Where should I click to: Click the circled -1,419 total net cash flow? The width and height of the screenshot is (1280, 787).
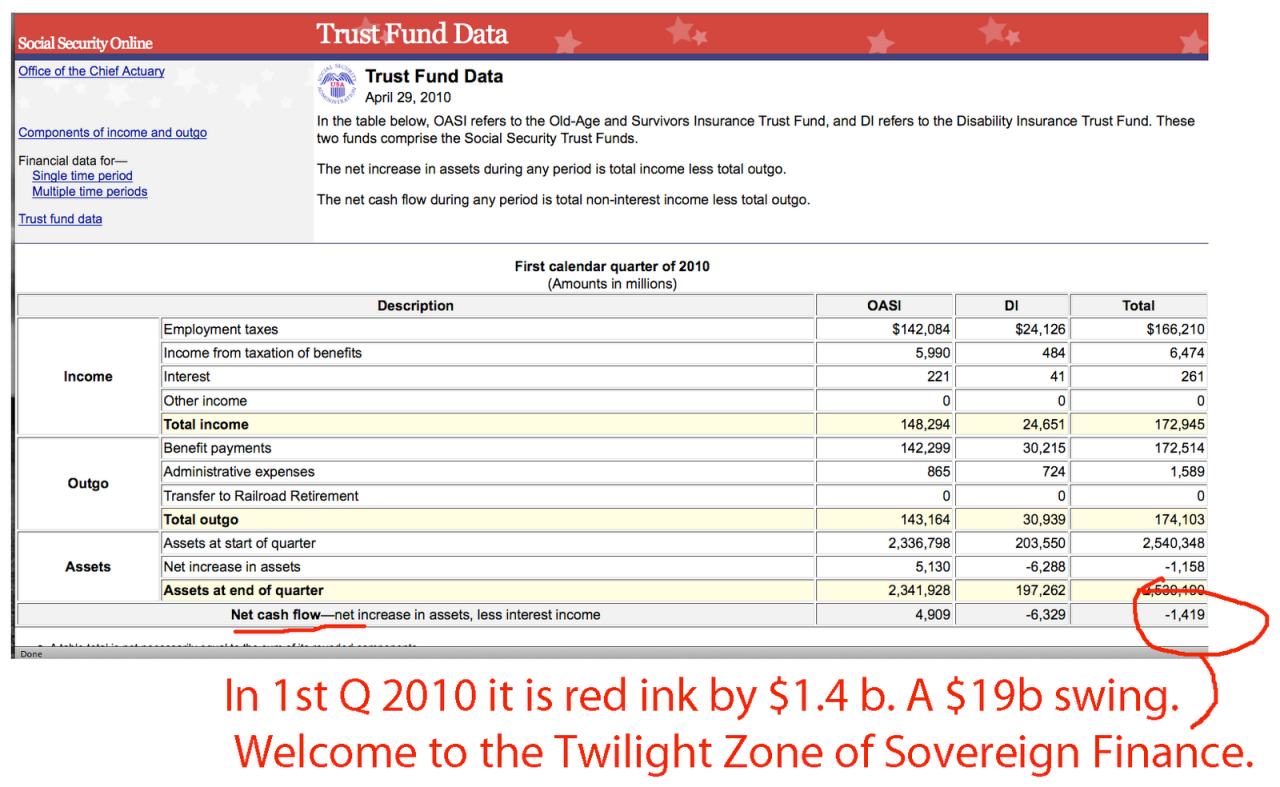(x=1184, y=615)
